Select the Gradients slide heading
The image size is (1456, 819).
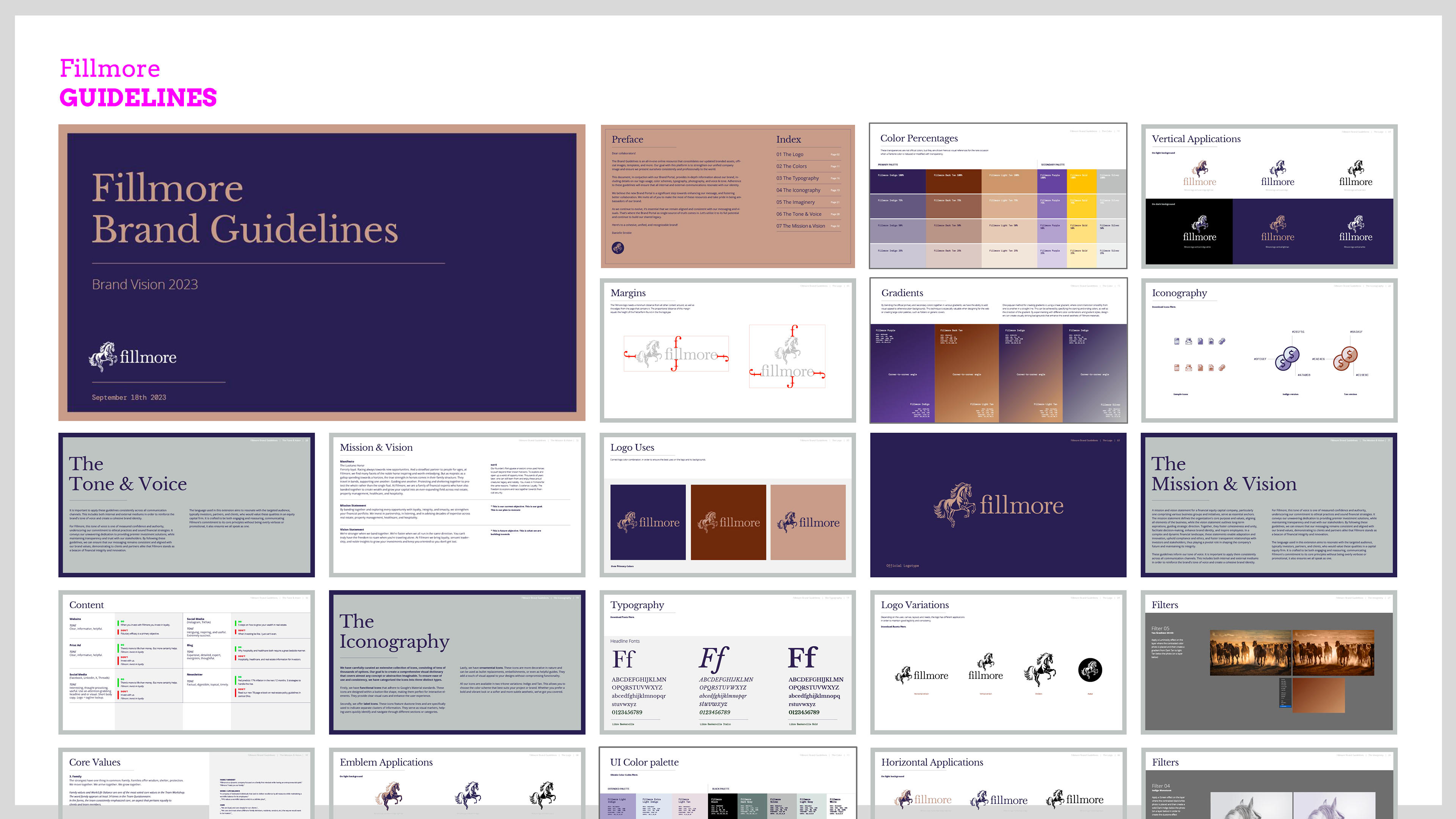tap(902, 293)
